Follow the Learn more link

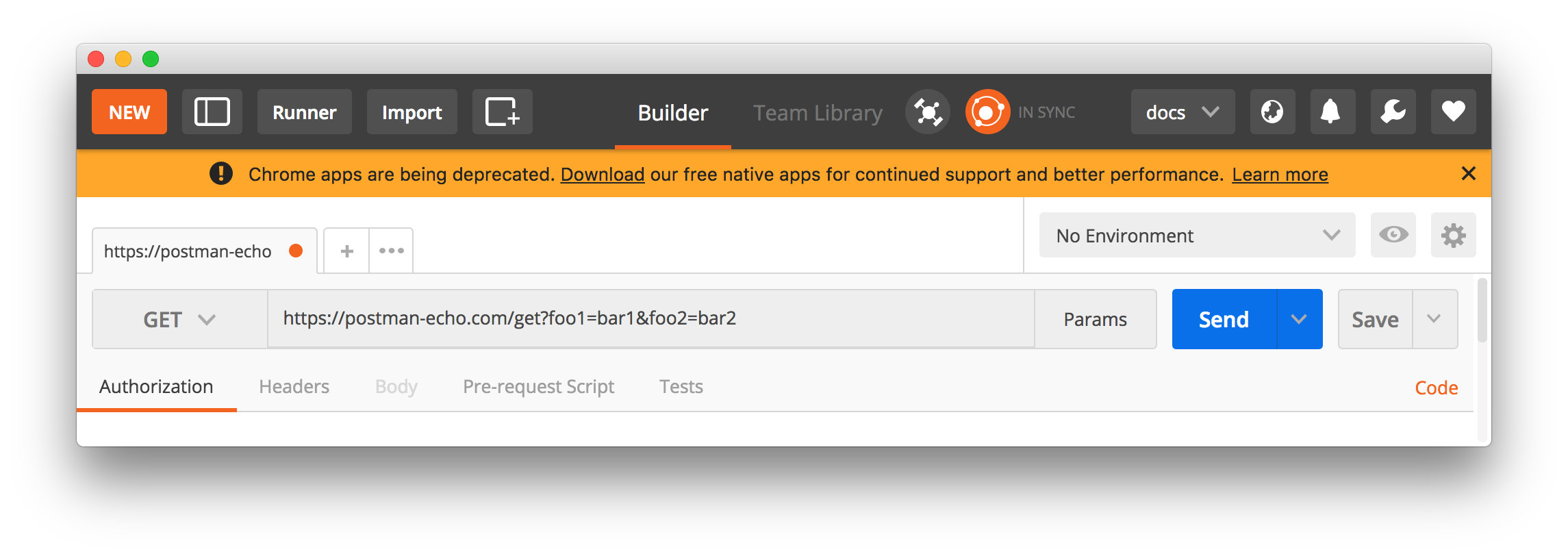[x=1280, y=175]
